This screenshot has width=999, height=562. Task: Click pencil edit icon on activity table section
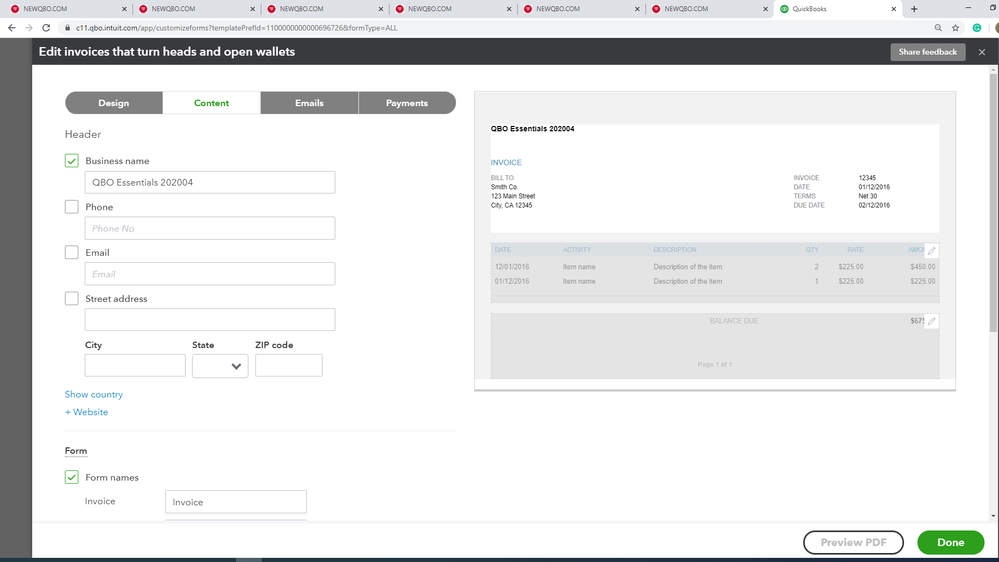pyautogui.click(x=931, y=250)
